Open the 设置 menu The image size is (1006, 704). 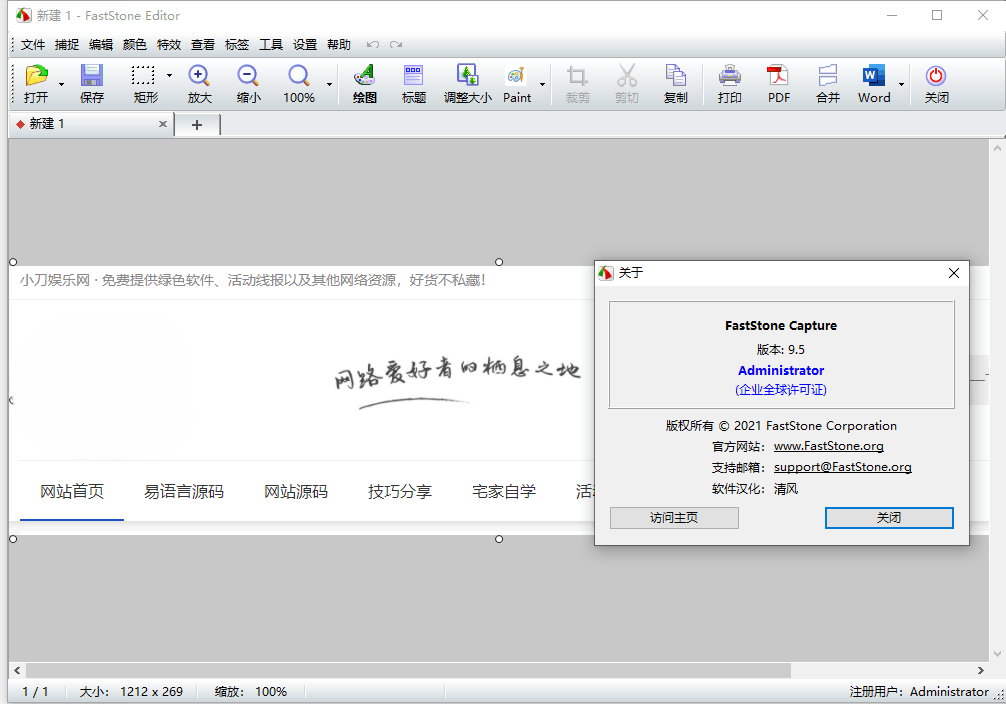coord(305,44)
